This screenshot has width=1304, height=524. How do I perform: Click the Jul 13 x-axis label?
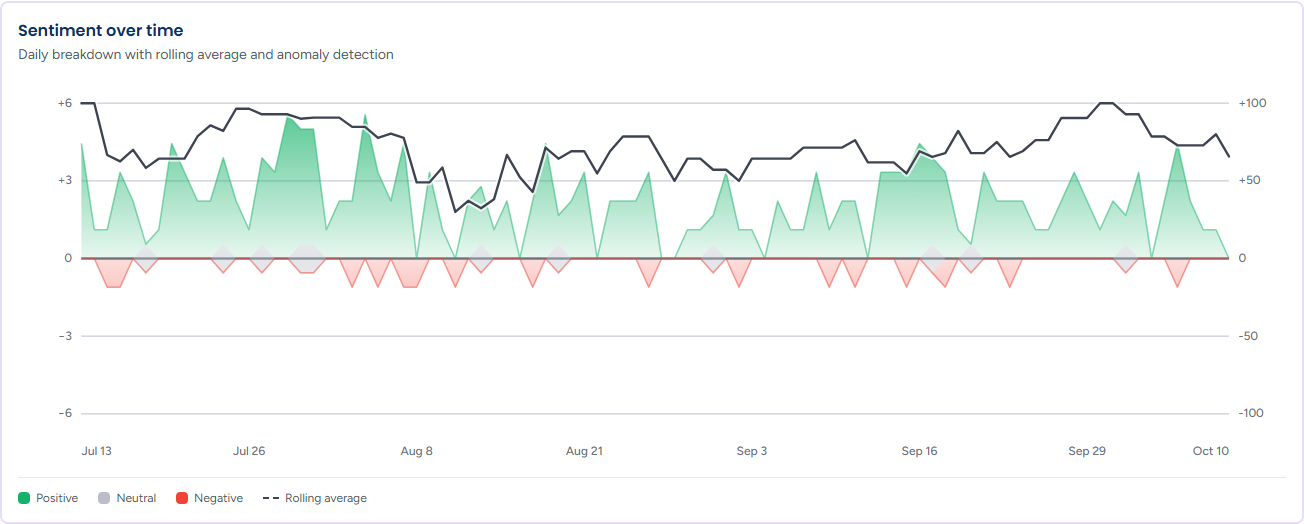coord(96,451)
